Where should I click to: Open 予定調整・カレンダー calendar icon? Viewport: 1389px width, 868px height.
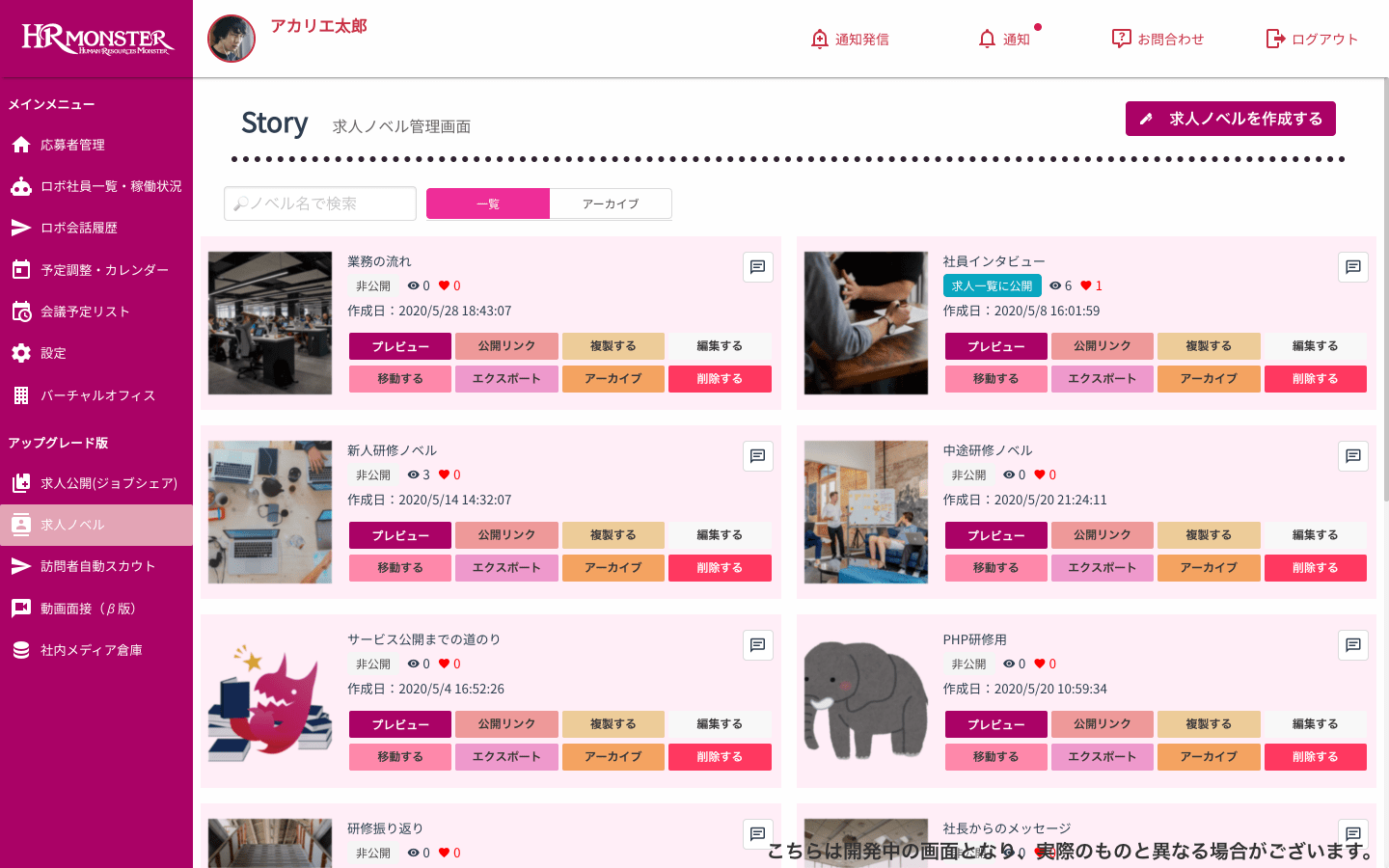pyautogui.click(x=21, y=270)
